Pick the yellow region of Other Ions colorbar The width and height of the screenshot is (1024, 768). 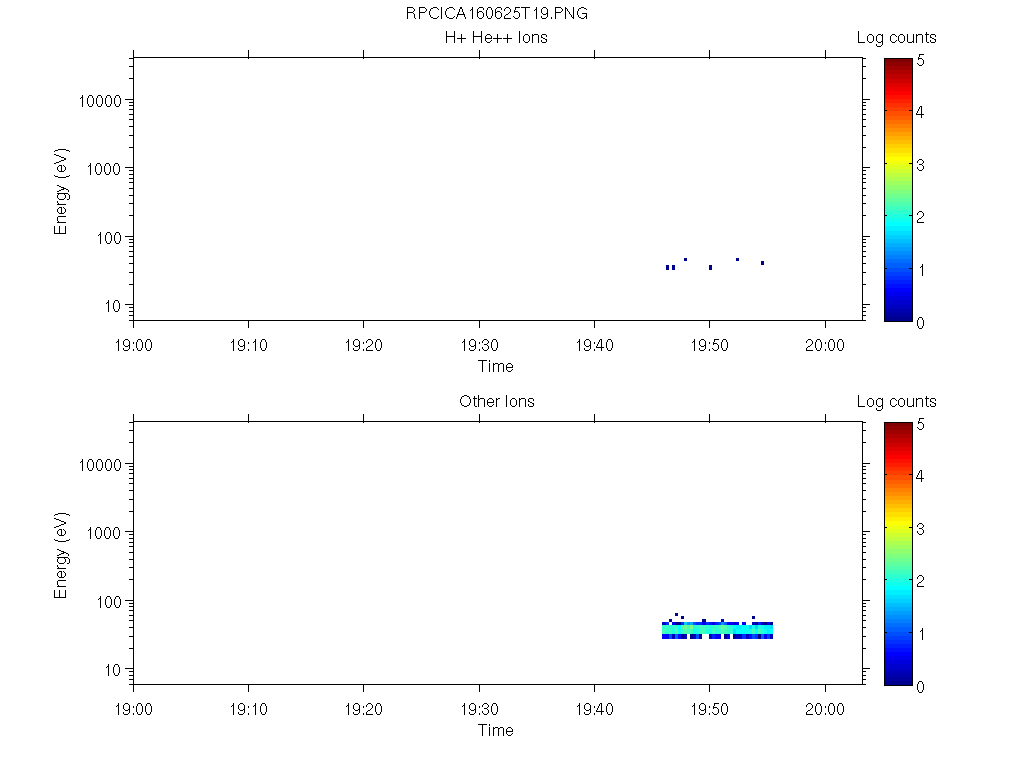pos(898,526)
